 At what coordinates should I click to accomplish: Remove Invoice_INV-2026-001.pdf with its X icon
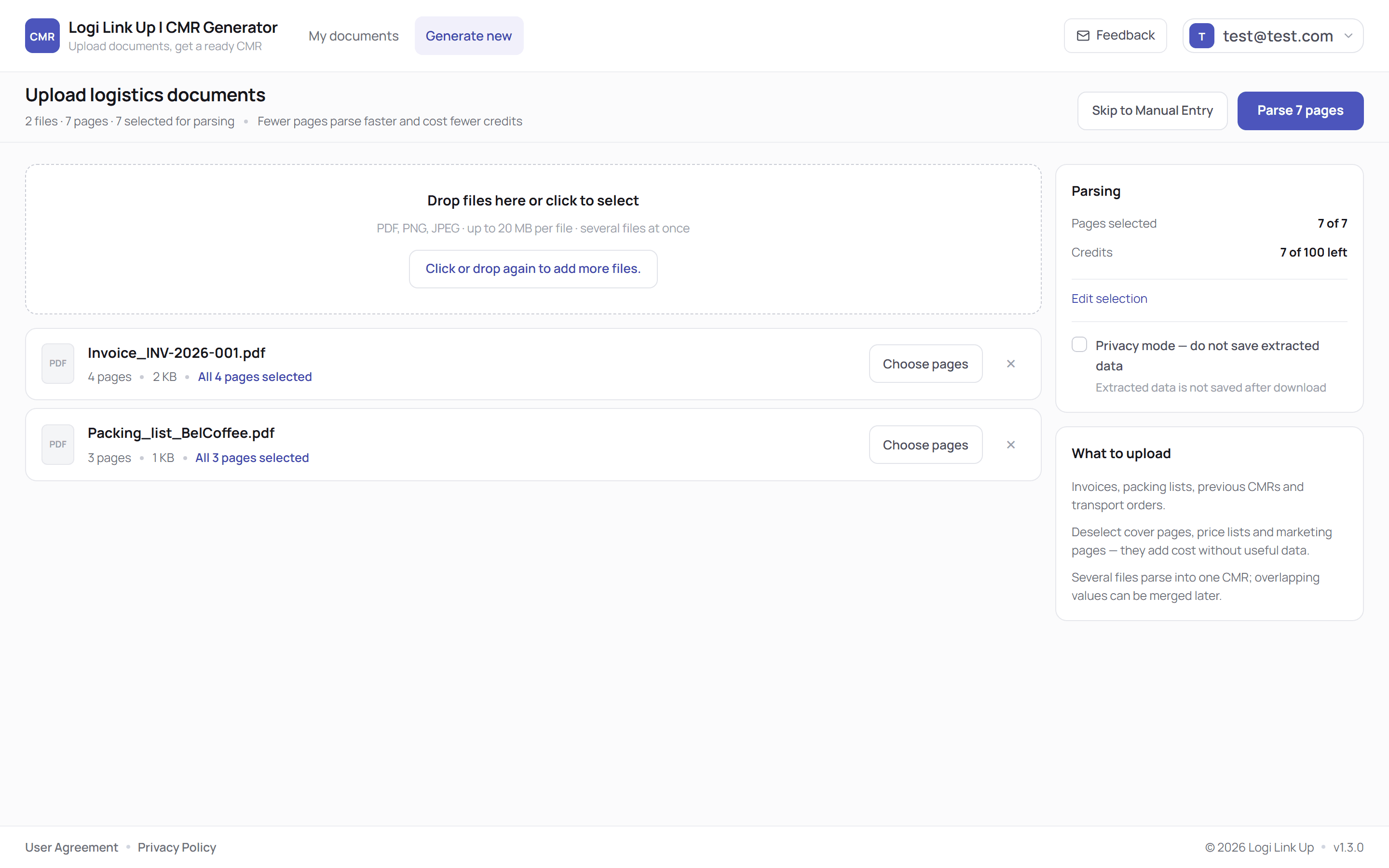(1011, 364)
